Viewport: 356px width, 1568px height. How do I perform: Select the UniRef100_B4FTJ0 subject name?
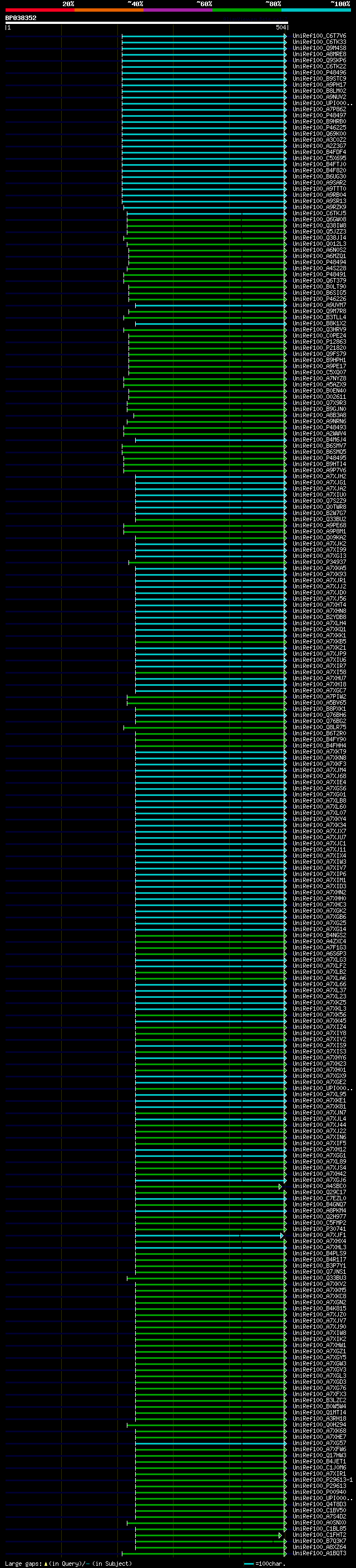coord(319,164)
